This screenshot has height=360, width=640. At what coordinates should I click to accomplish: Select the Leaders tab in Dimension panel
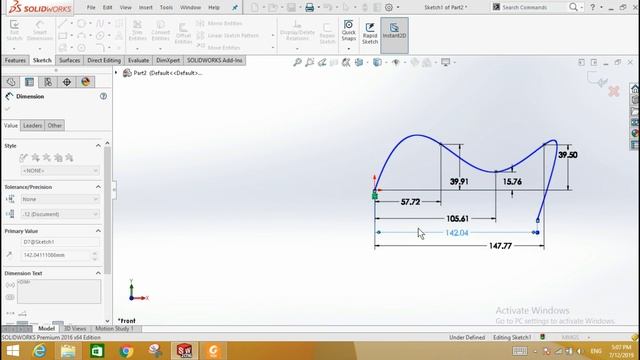click(x=33, y=125)
